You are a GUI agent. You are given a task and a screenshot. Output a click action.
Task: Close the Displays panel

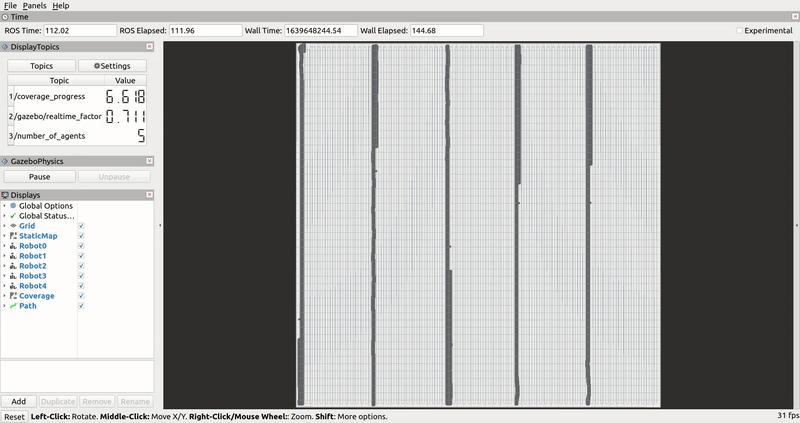pos(149,194)
